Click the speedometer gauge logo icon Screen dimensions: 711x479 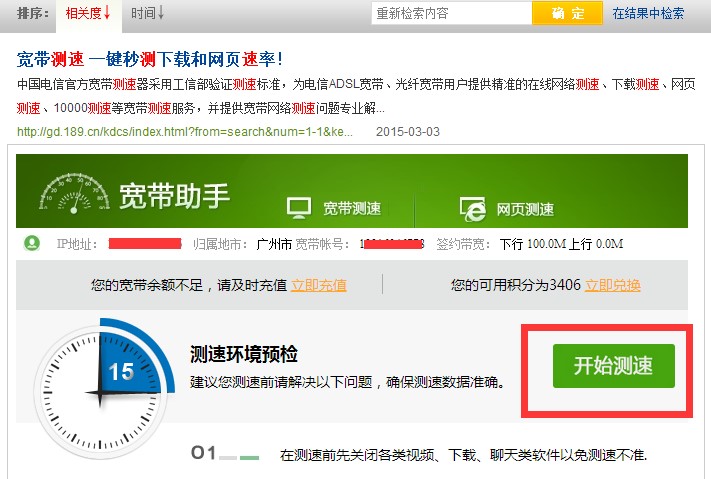point(74,193)
